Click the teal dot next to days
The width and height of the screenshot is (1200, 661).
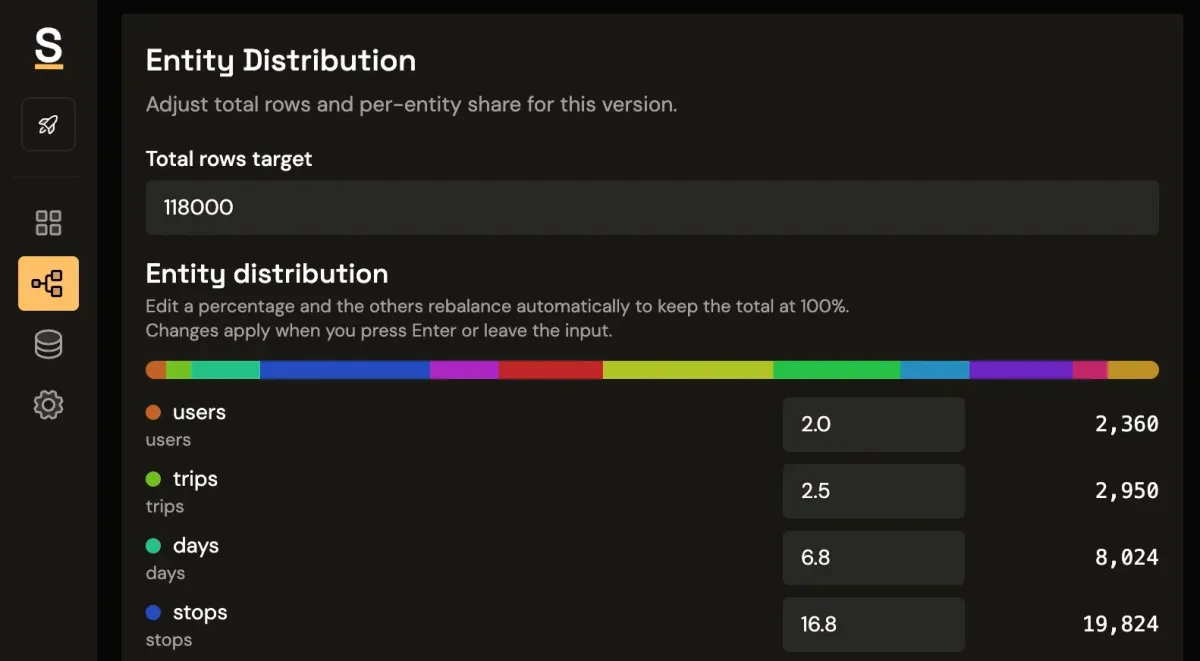[154, 545]
